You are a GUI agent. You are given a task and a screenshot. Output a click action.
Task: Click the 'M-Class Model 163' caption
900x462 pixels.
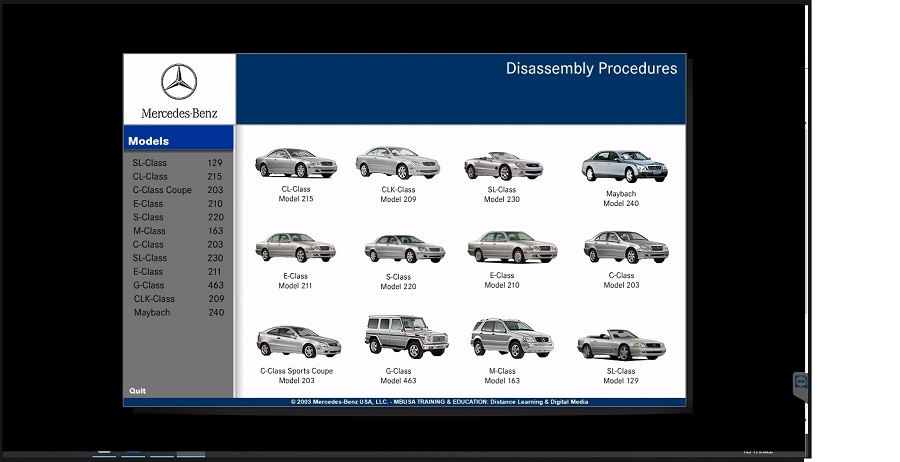[502, 376]
